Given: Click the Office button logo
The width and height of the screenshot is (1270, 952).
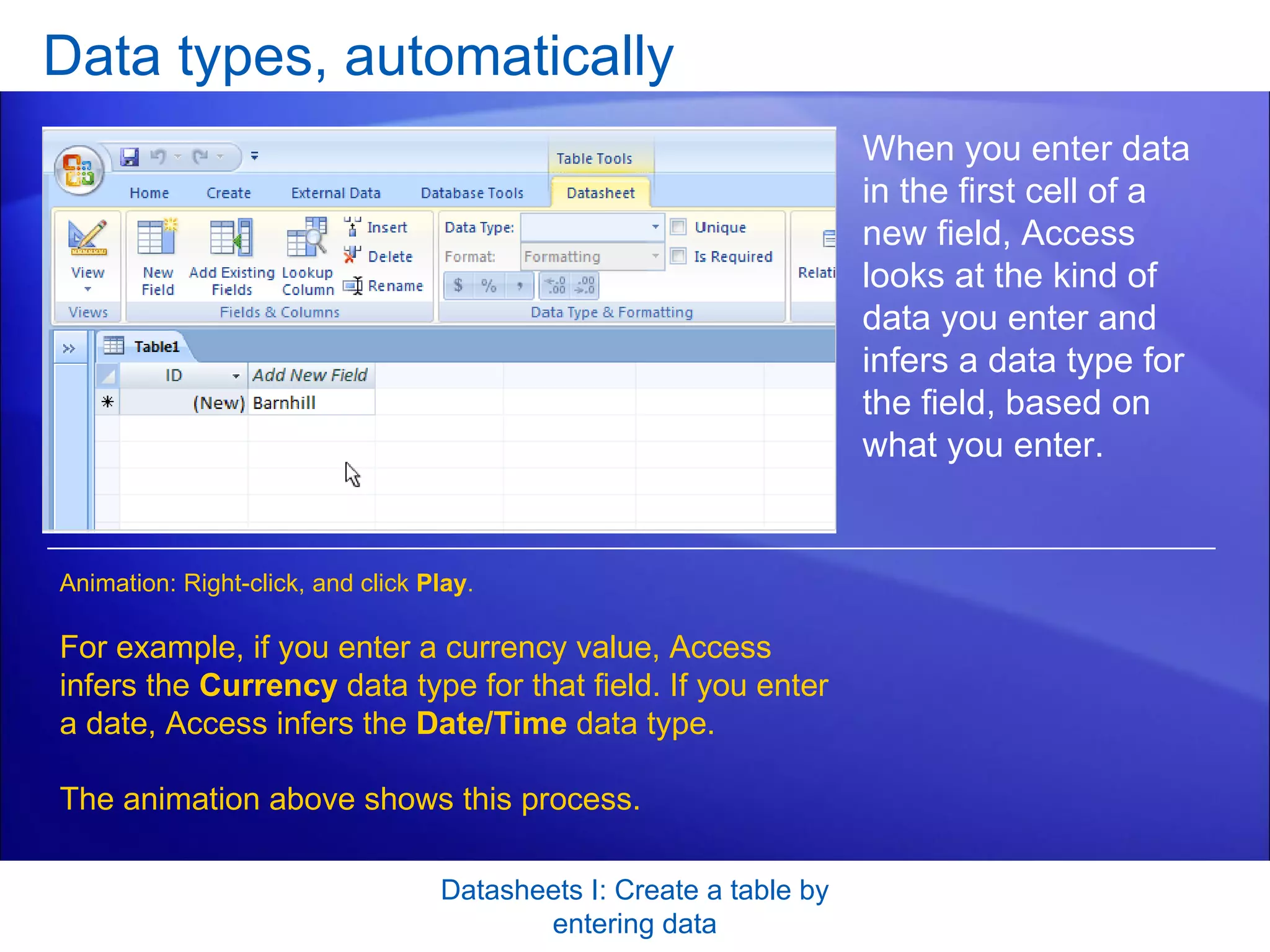Looking at the screenshot, I should coord(79,170).
